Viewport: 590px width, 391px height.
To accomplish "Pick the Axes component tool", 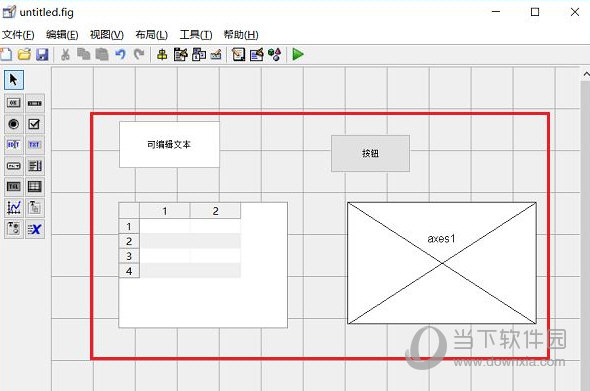I will point(14,208).
